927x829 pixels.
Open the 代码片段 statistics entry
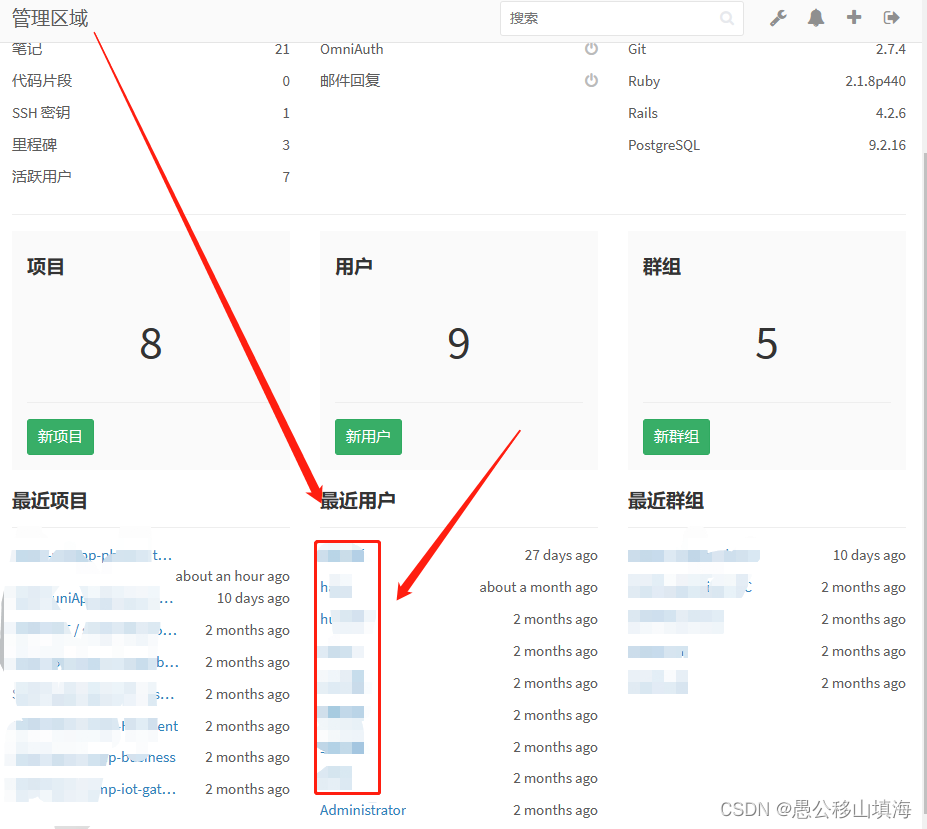[40, 80]
